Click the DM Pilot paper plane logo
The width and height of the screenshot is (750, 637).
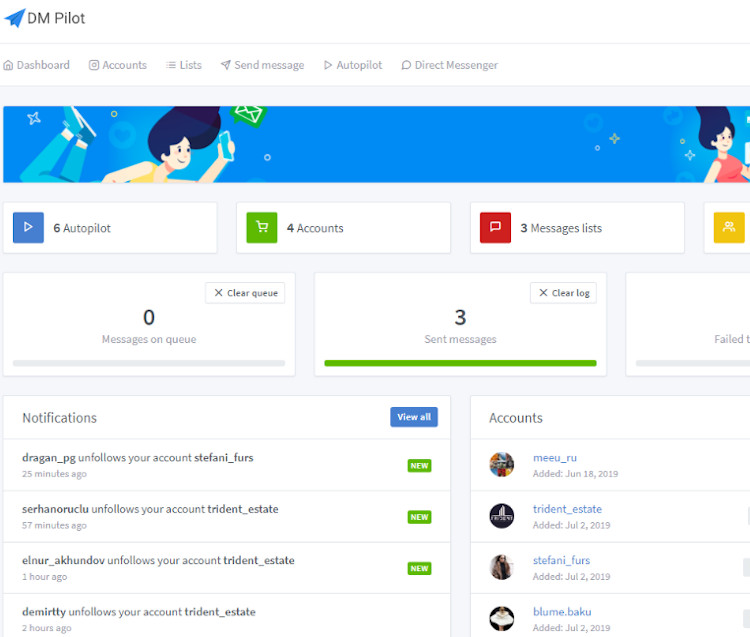coord(15,18)
